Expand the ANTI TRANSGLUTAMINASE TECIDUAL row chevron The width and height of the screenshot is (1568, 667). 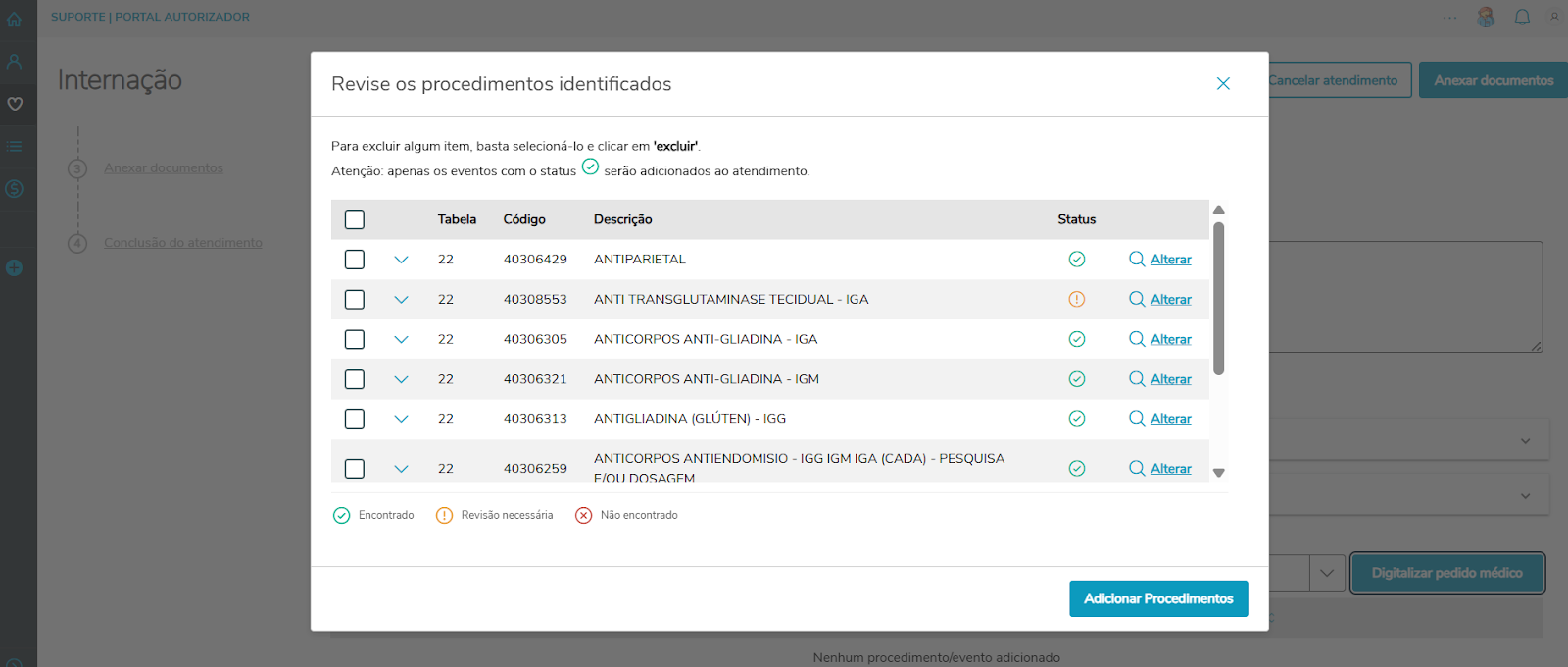pyautogui.click(x=401, y=300)
